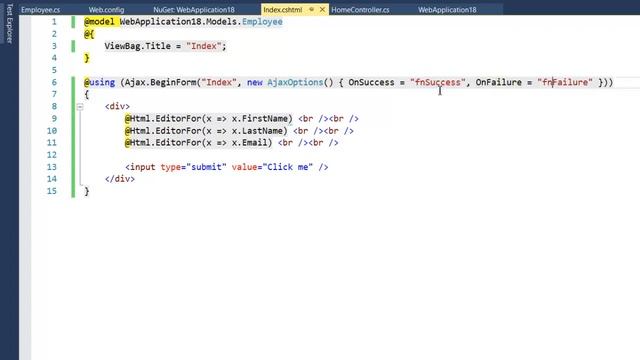Image resolution: width=640 pixels, height=360 pixels.
Task: Close the Index.cshtml tab
Action: click(x=322, y=9)
